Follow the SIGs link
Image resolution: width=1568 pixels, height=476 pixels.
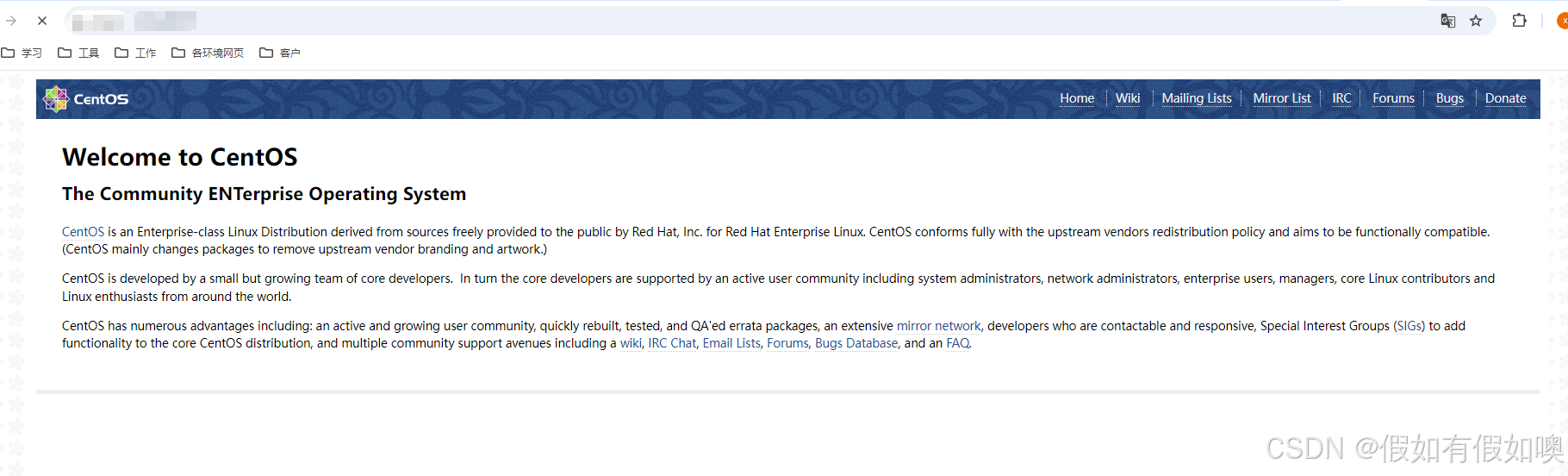pos(1409,326)
